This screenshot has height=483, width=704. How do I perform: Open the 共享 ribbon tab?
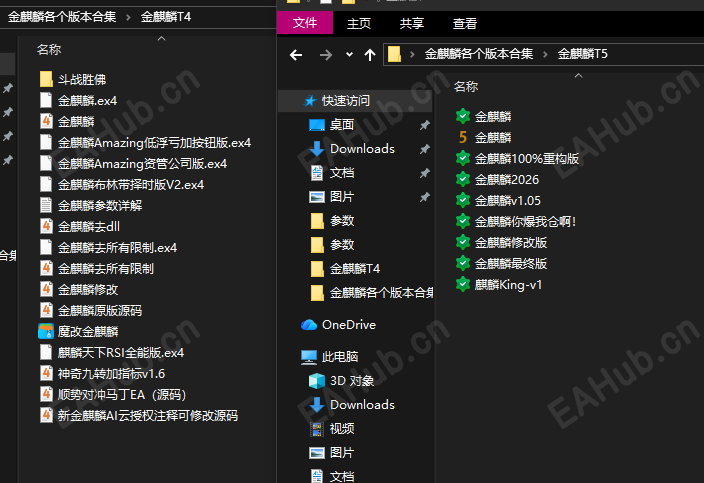pyautogui.click(x=412, y=23)
